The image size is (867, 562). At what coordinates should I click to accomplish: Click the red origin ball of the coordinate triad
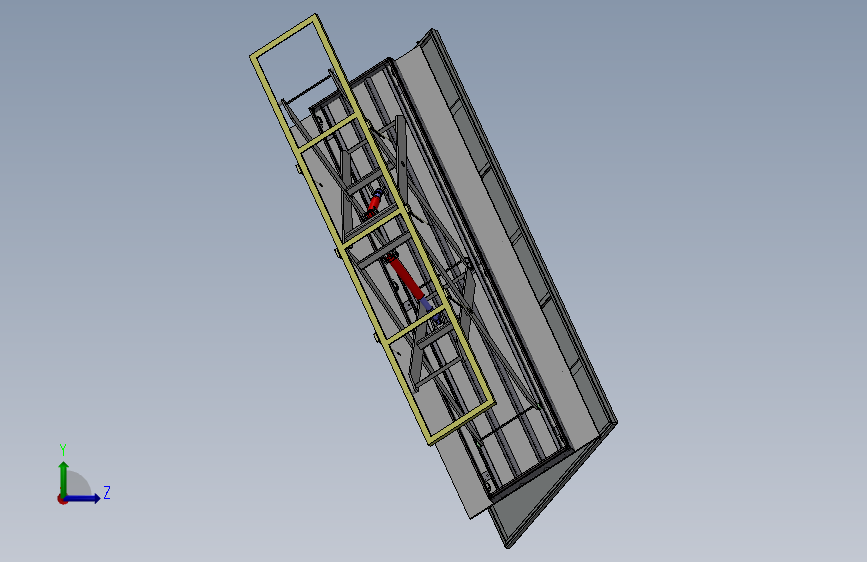(x=62, y=499)
